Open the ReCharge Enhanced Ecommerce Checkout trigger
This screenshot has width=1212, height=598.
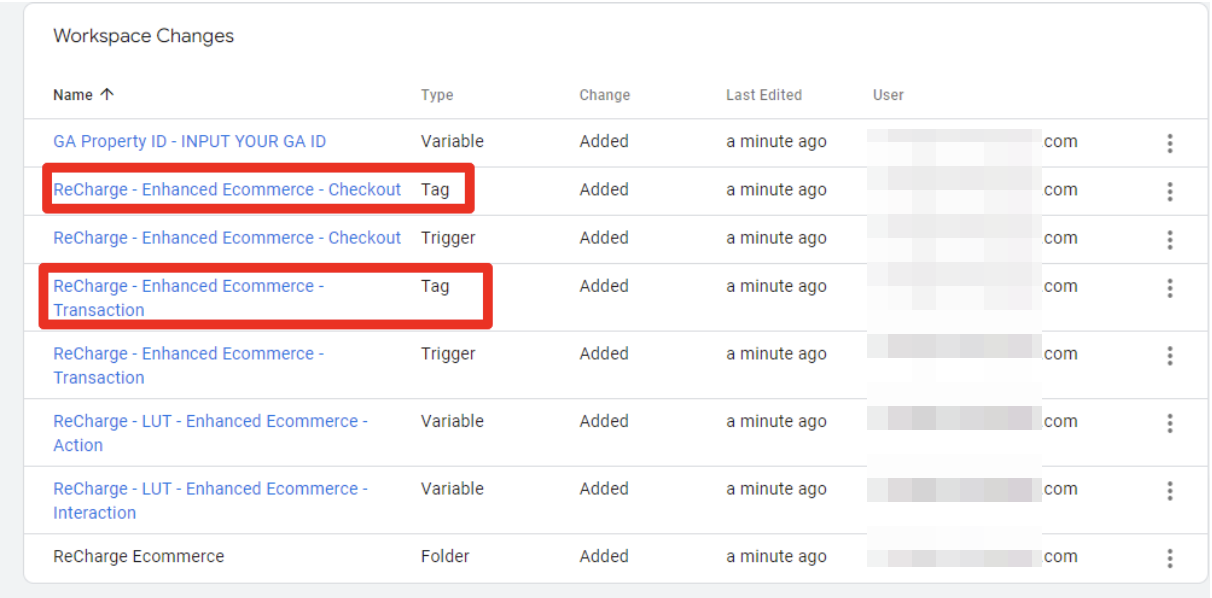[227, 238]
